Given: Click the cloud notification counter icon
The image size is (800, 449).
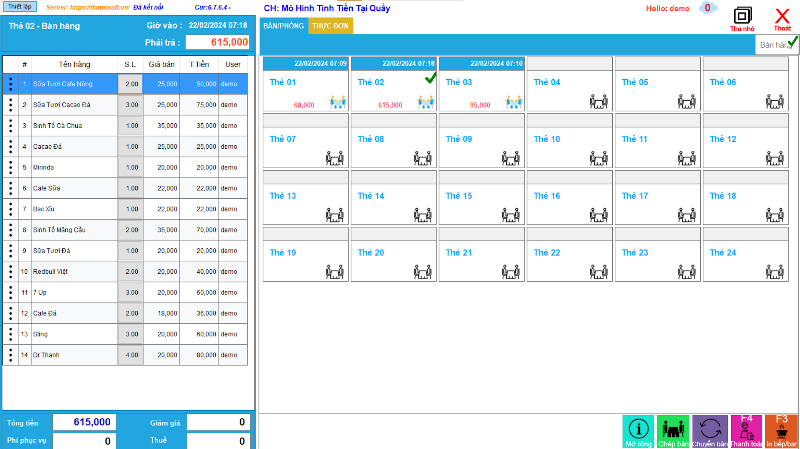Looking at the screenshot, I should (707, 8).
